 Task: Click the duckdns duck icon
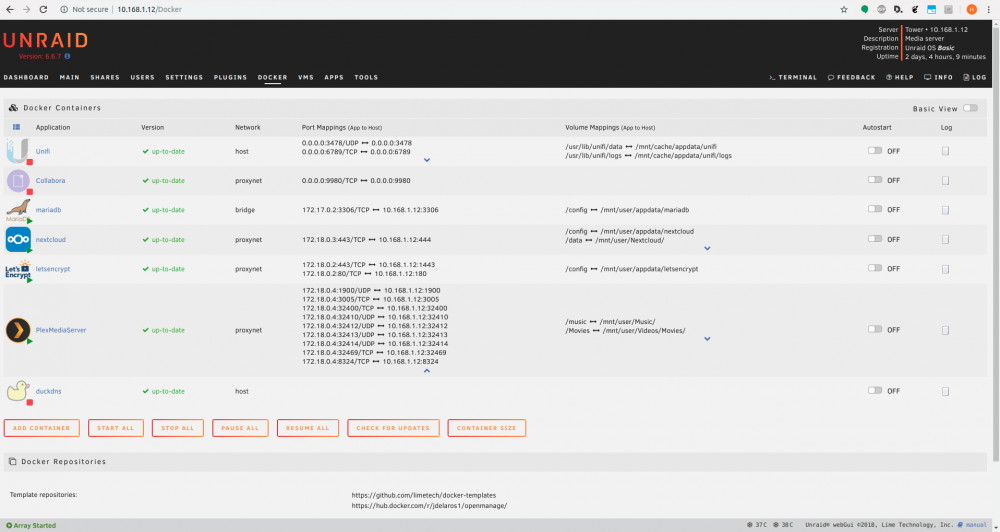point(18,391)
